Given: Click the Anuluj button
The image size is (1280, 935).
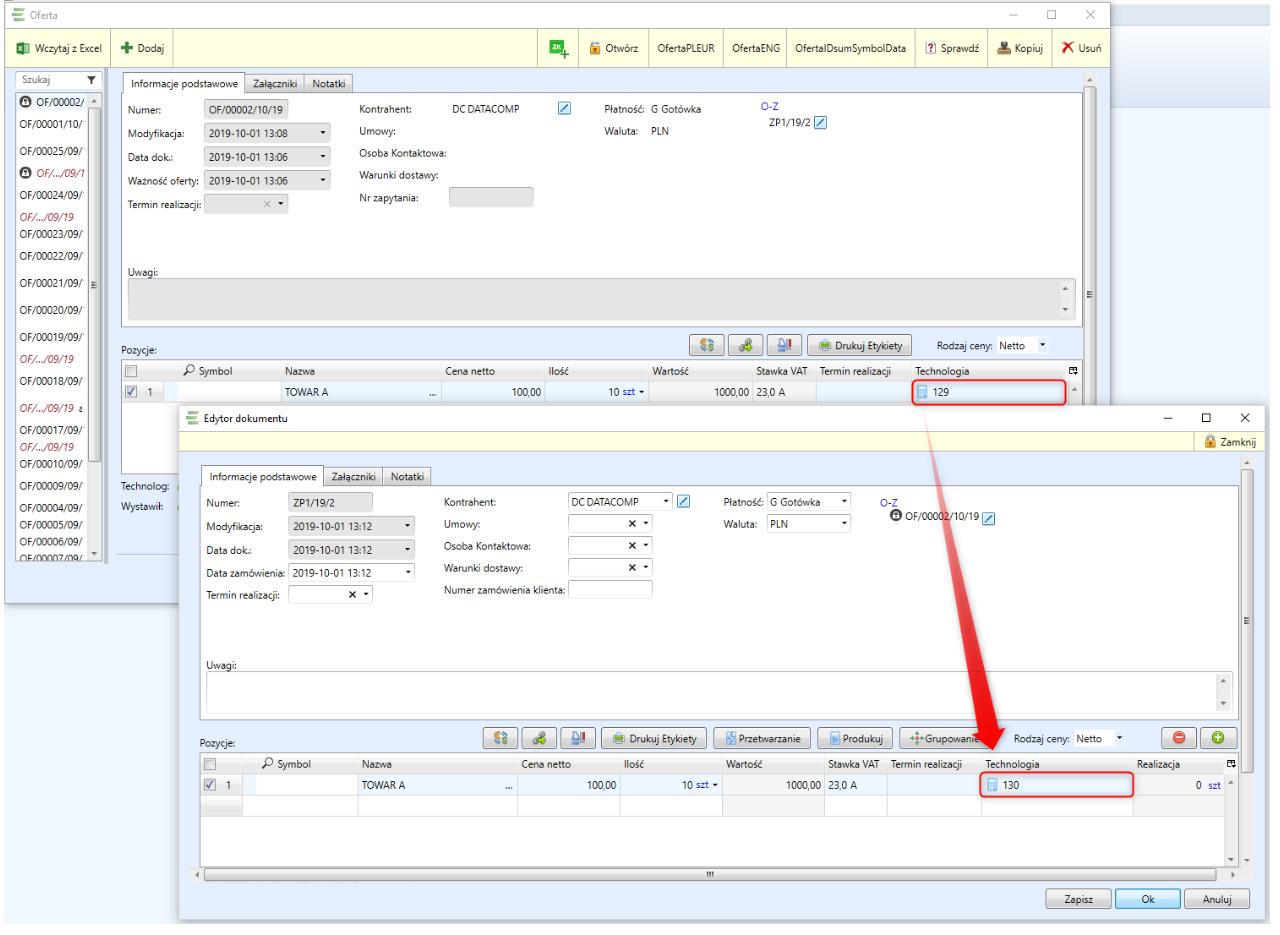Looking at the screenshot, I should click(x=1216, y=899).
